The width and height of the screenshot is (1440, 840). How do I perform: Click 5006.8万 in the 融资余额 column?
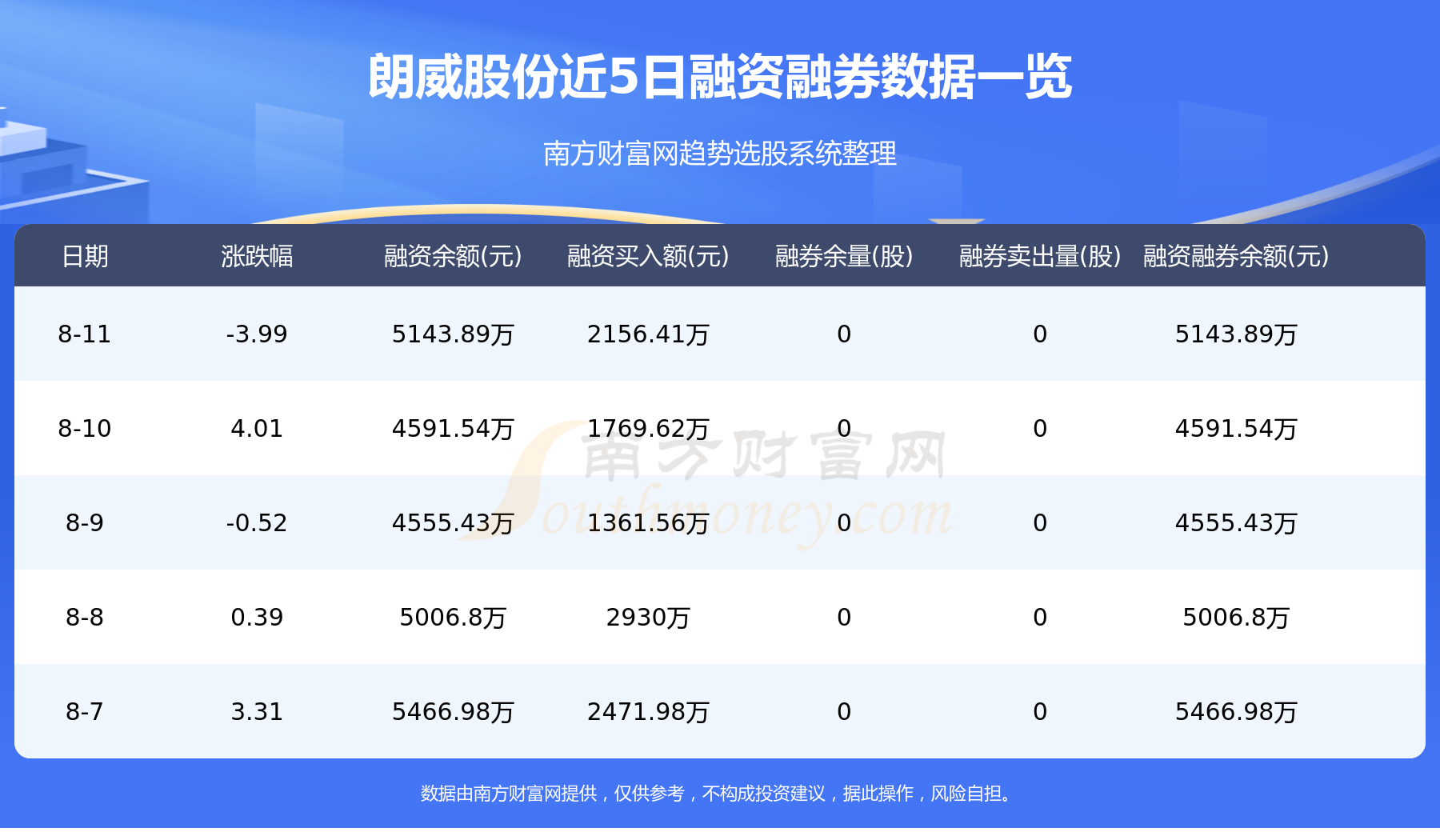pyautogui.click(x=453, y=617)
